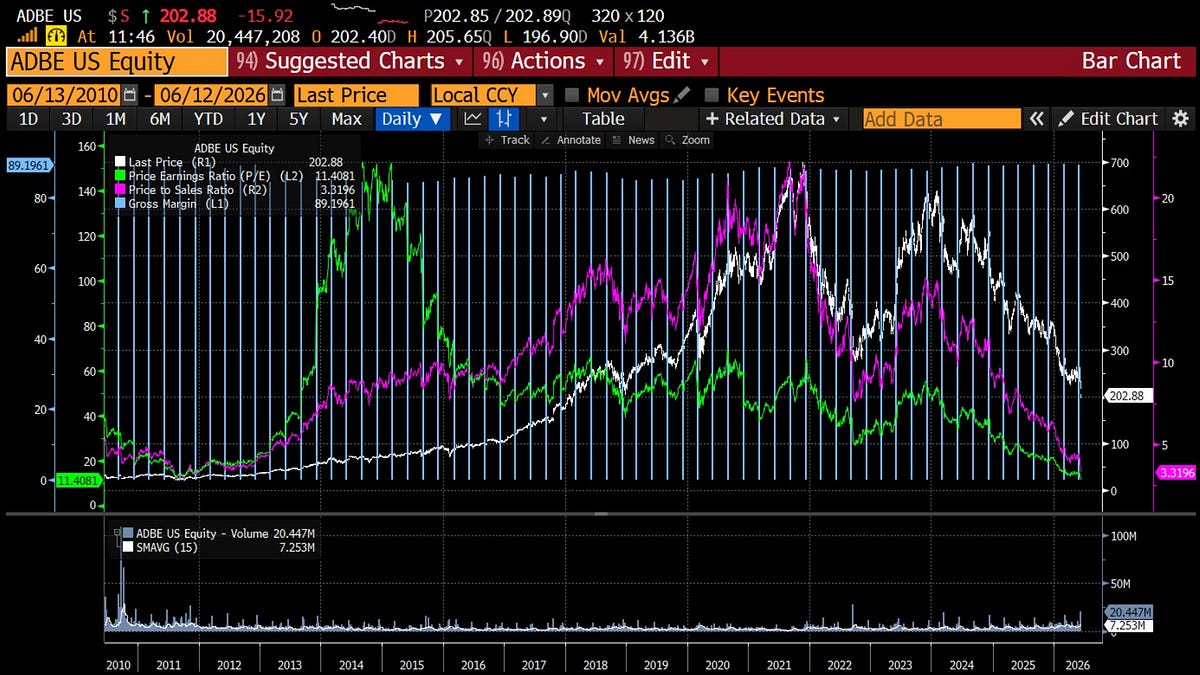Collapse panel with double chevron icon
1200x675 pixels.
1037,119
